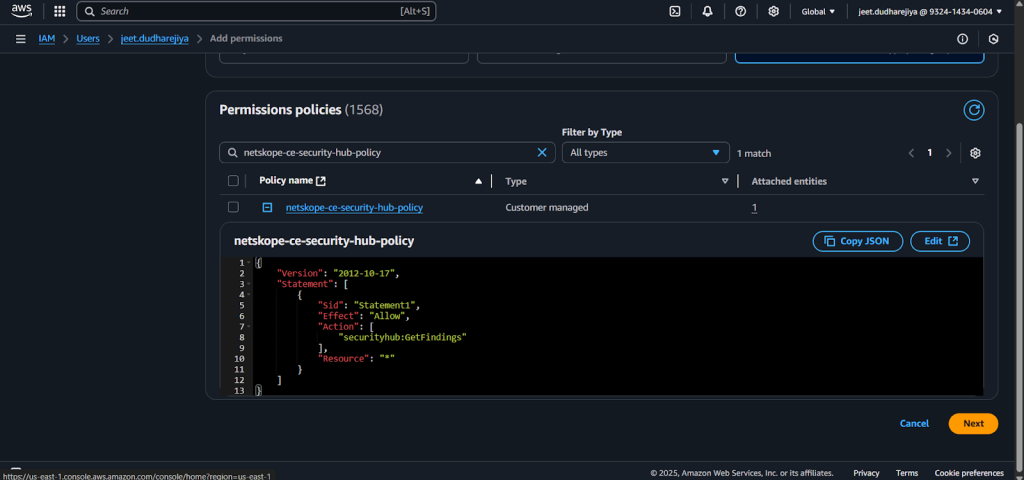Go to the Users breadcrumb
The height and width of the screenshot is (480, 1024).
[88, 39]
